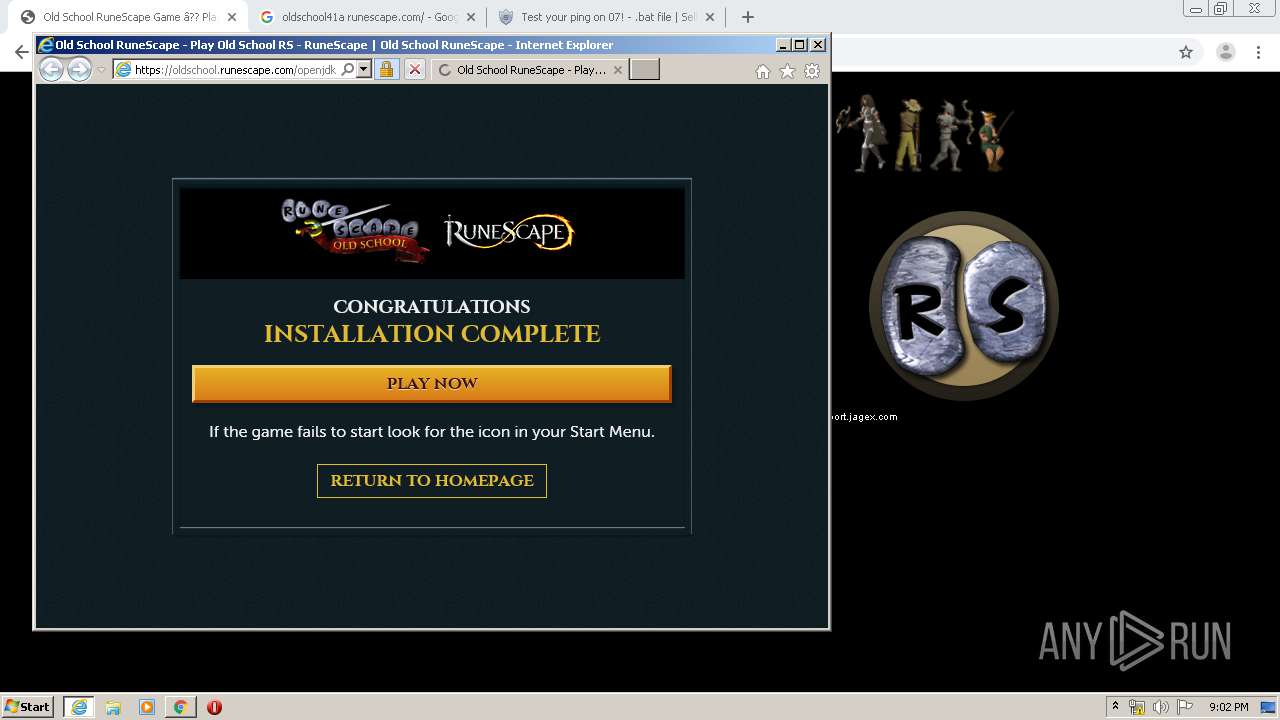Click the search magnifier in IE address bar
The height and width of the screenshot is (720, 1280).
pos(347,70)
